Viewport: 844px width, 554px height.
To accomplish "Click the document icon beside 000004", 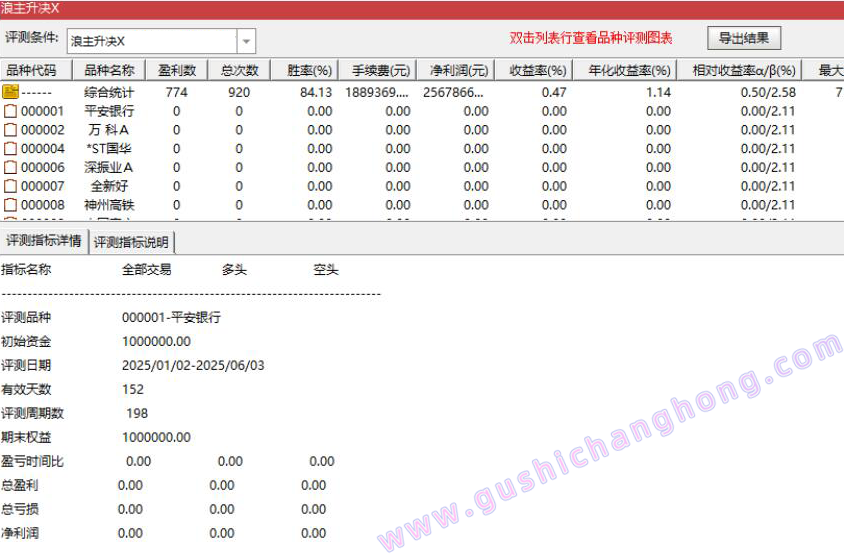I will tap(10, 149).
